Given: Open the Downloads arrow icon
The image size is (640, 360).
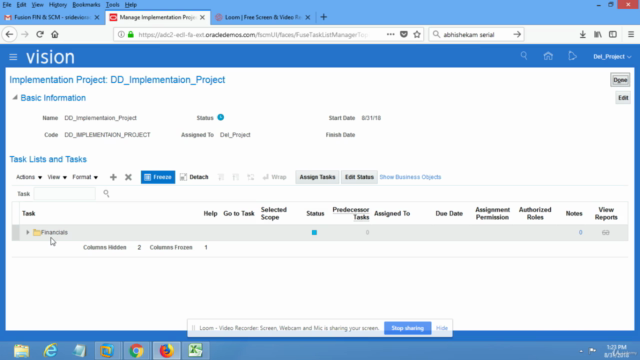Looking at the screenshot, I should point(582,35).
